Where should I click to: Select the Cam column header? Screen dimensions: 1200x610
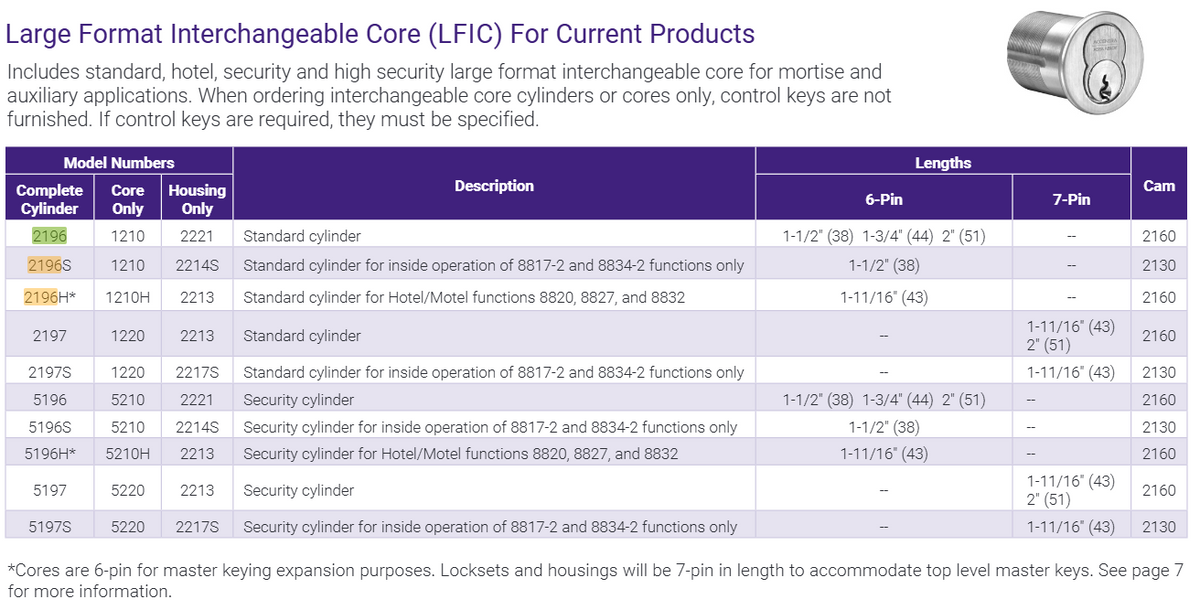1159,186
